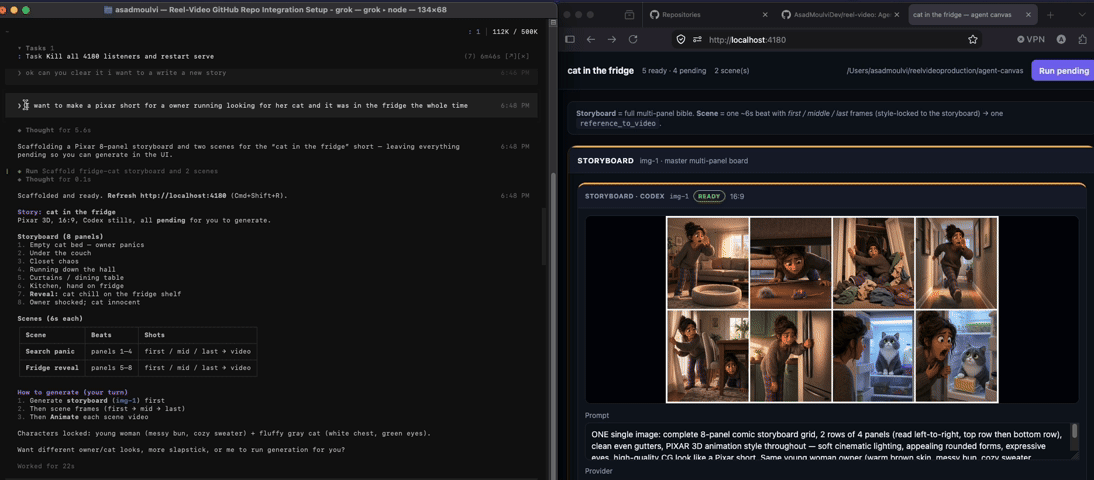Viewport: 1094px width, 480px height.
Task: Expand 'Run Scaffold fridge-cat storyboard' step
Action: click(117, 171)
